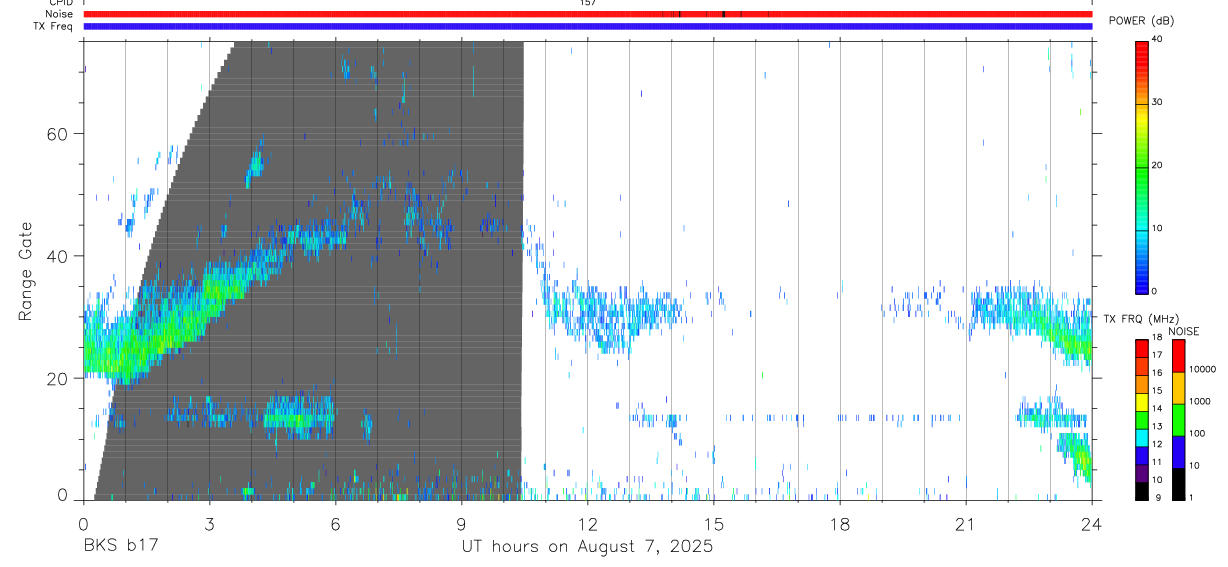The image size is (1228, 567).
Task: Click the '30' value on power scale
Action: 1158,102
